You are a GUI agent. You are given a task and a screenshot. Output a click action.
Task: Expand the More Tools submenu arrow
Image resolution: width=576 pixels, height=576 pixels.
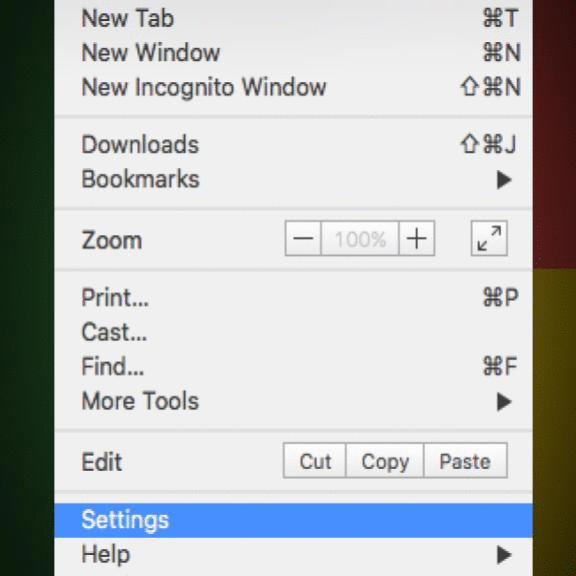pos(504,402)
